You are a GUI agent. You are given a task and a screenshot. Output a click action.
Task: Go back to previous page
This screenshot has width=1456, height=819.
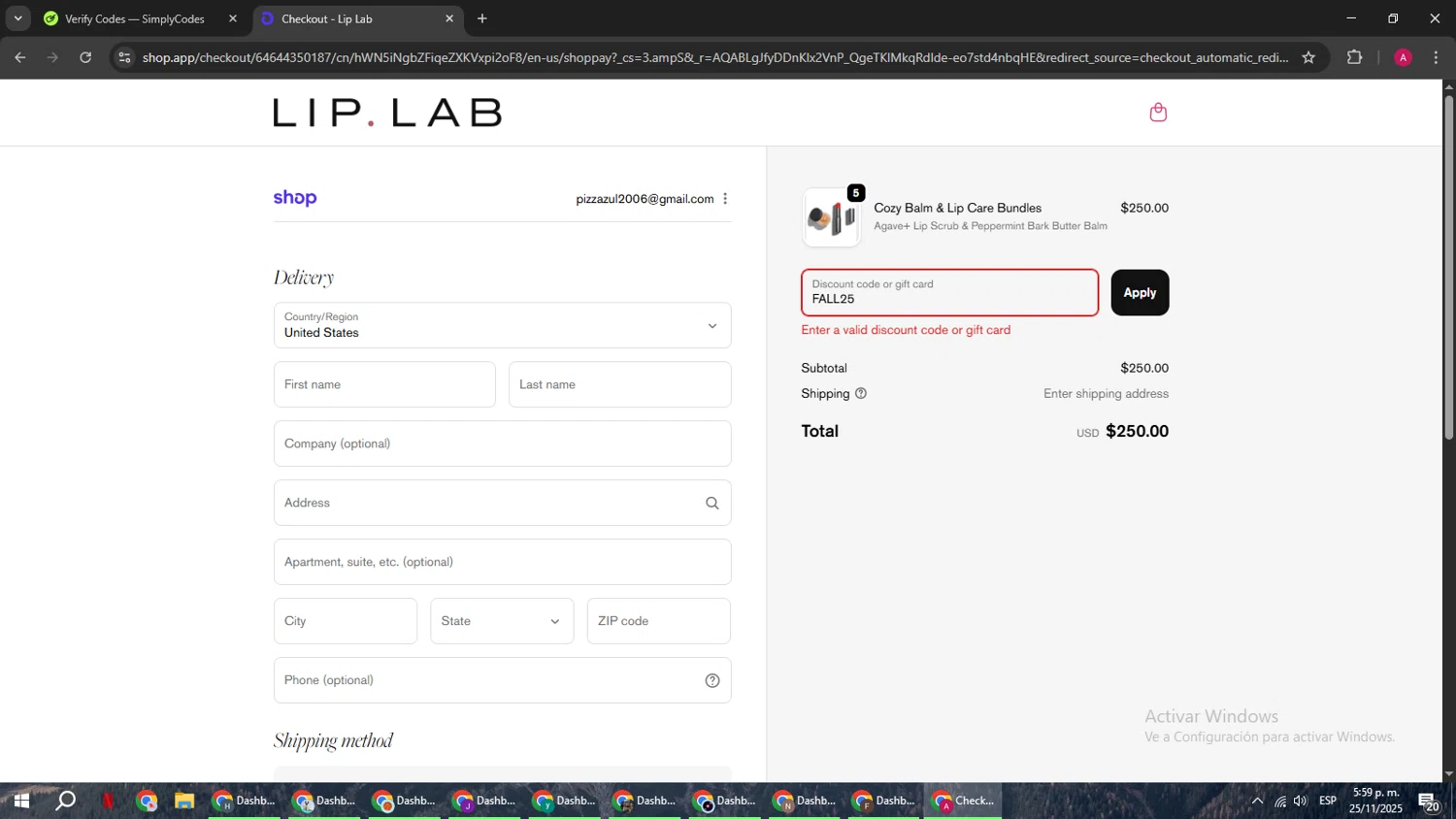tap(20, 57)
